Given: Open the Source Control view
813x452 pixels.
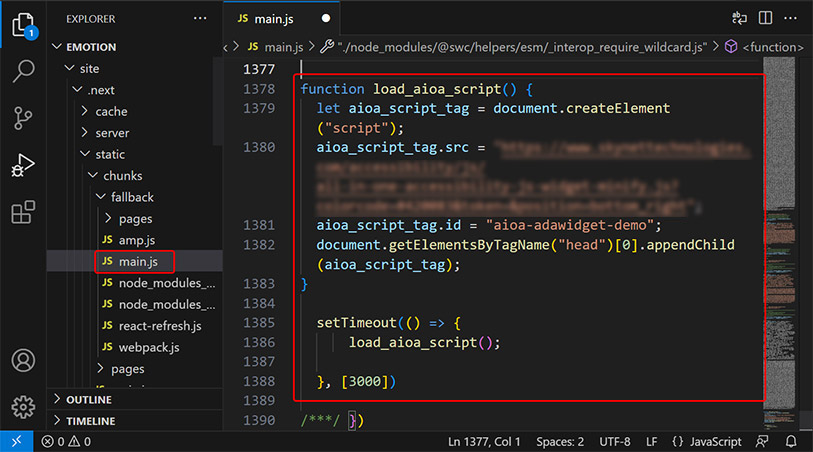Looking at the screenshot, I should point(23,118).
